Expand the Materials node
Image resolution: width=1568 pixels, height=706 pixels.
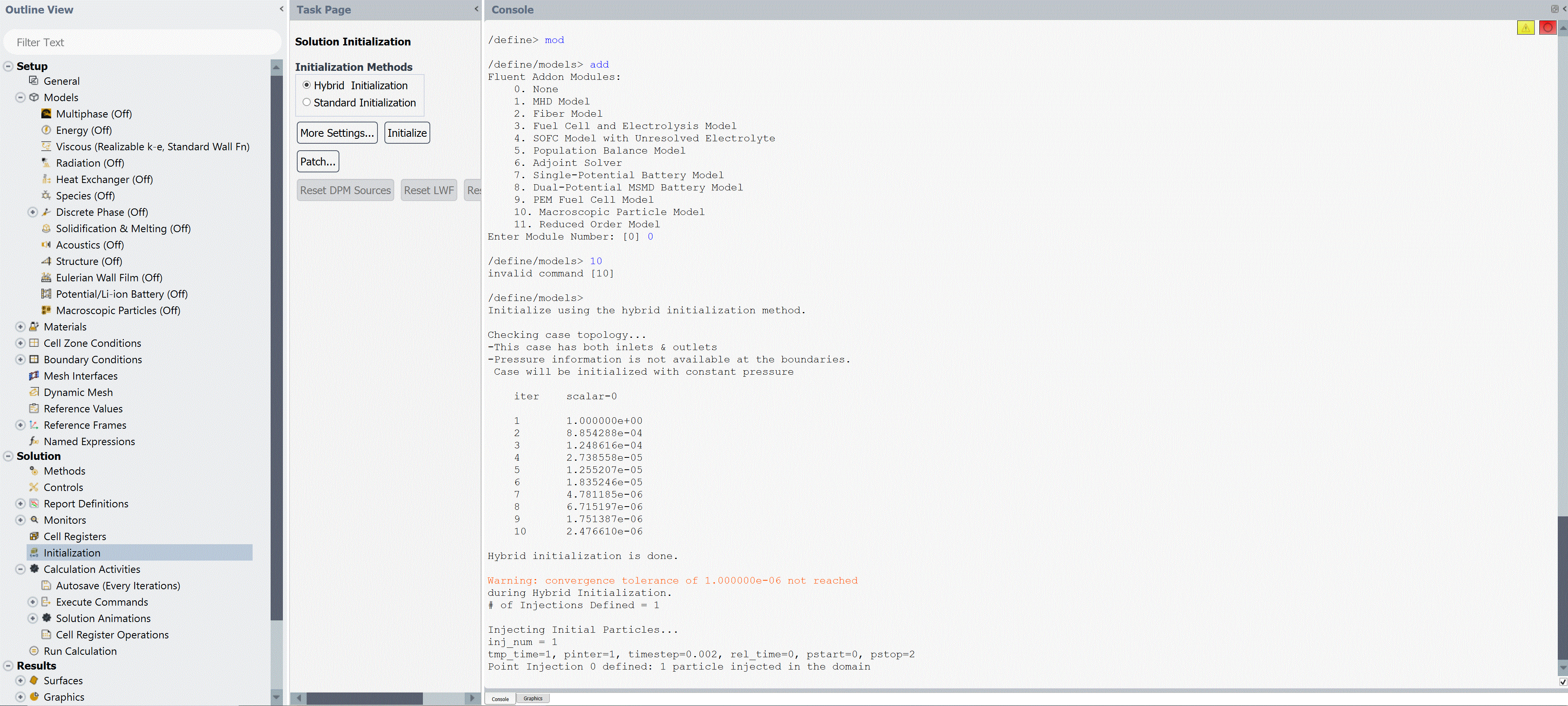pyautogui.click(x=20, y=327)
